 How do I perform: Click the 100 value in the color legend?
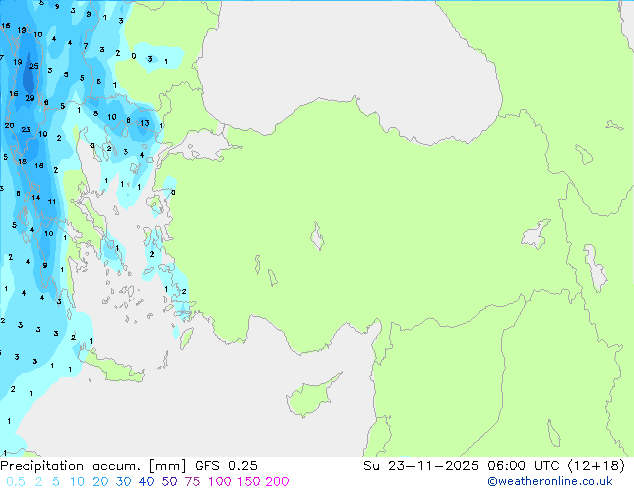click(220, 482)
